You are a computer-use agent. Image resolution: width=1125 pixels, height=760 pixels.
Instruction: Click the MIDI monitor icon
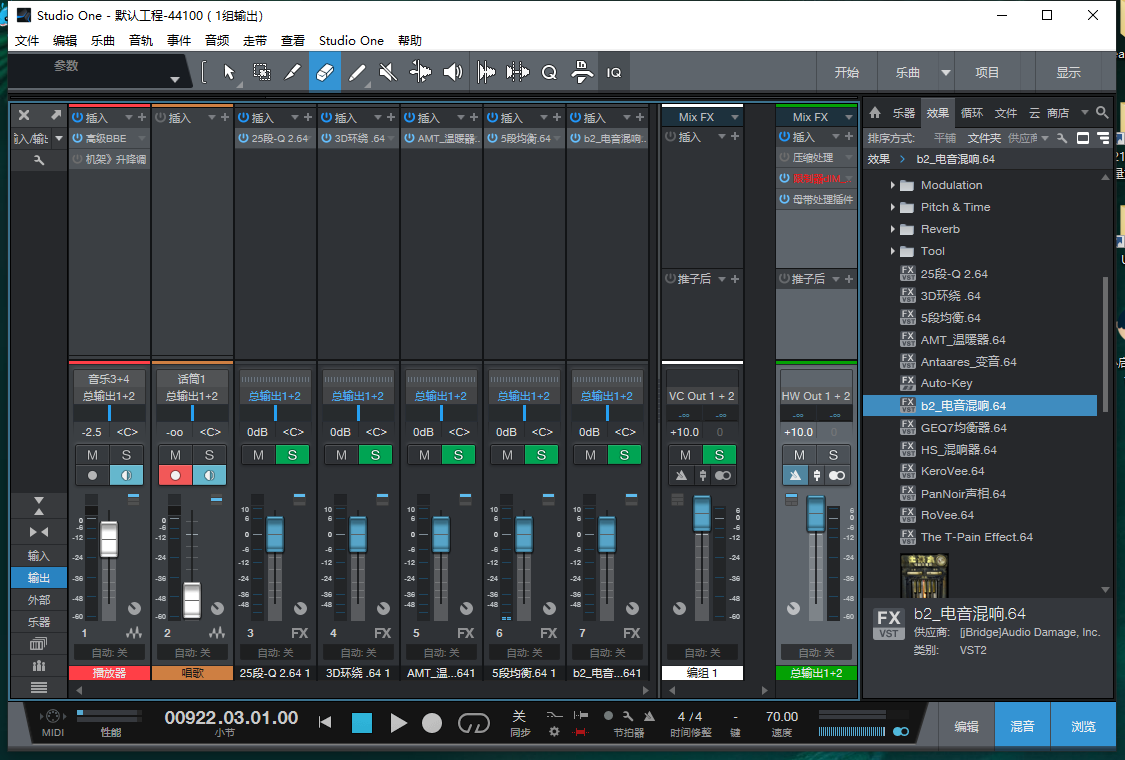click(x=52, y=716)
